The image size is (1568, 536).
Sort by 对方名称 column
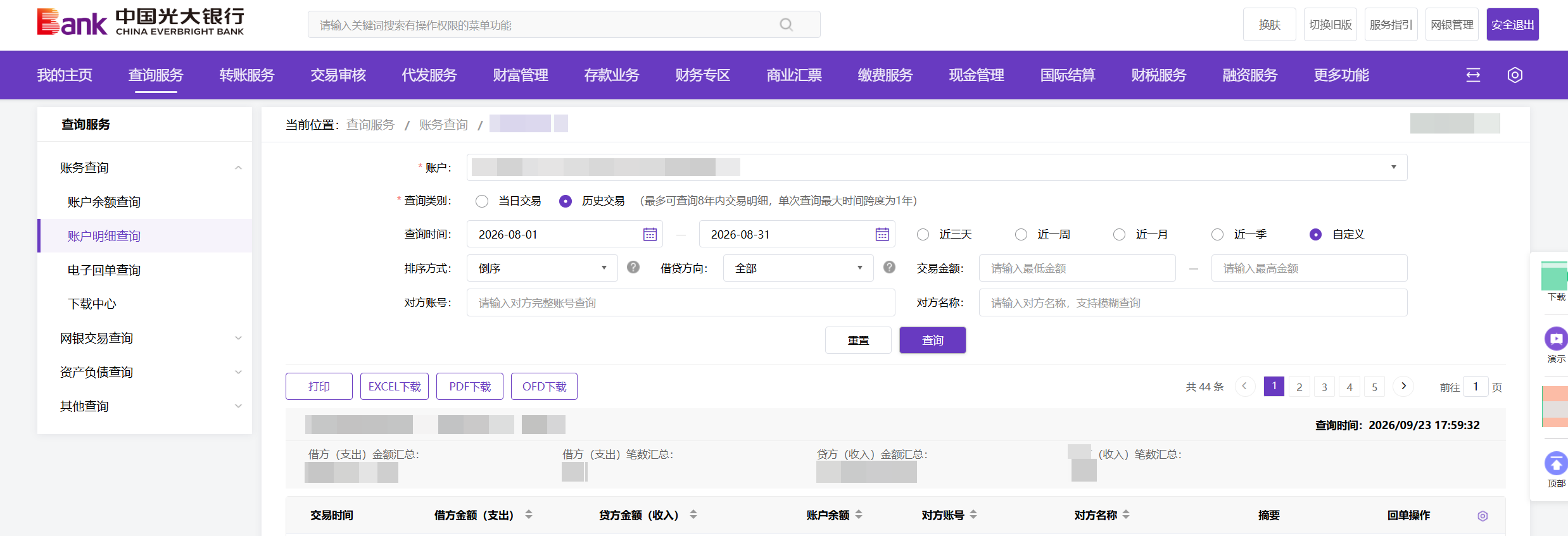(x=1126, y=514)
